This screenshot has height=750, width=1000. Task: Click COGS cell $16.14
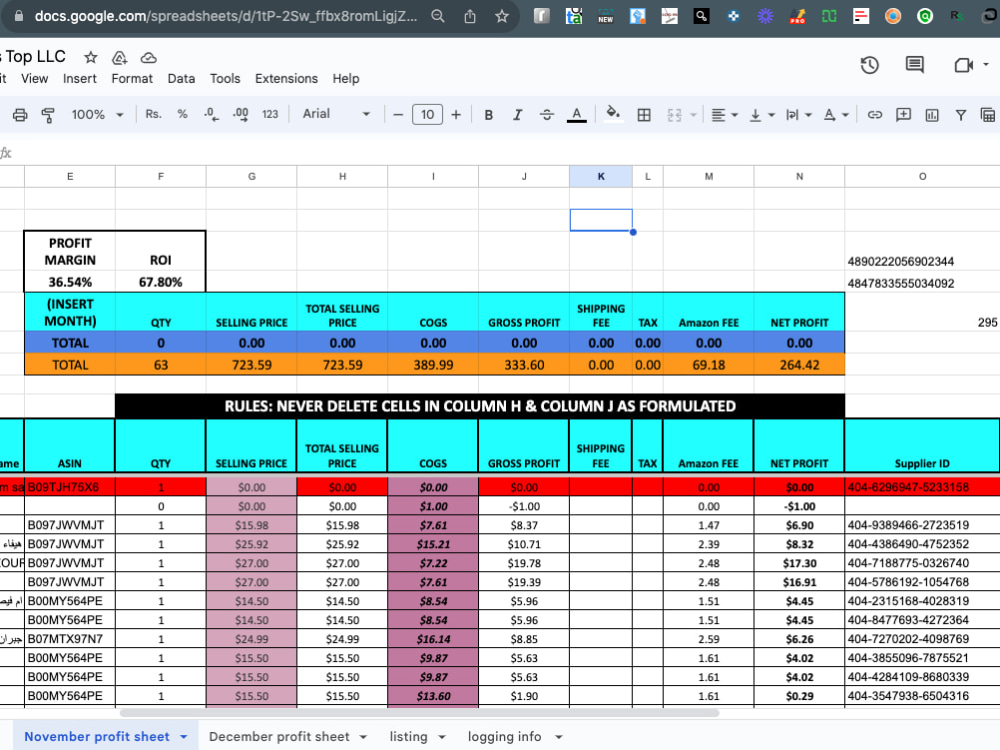pos(433,638)
